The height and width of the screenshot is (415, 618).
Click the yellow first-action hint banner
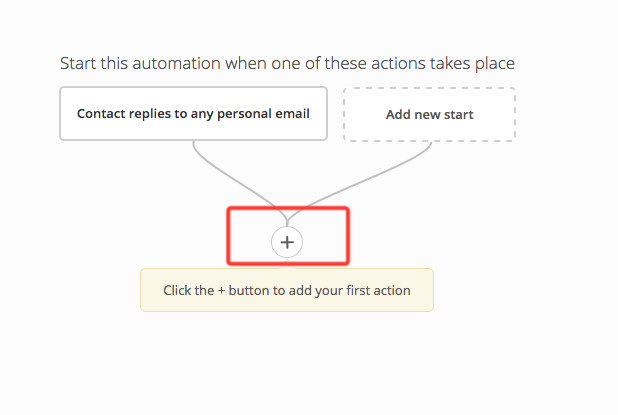pos(286,290)
